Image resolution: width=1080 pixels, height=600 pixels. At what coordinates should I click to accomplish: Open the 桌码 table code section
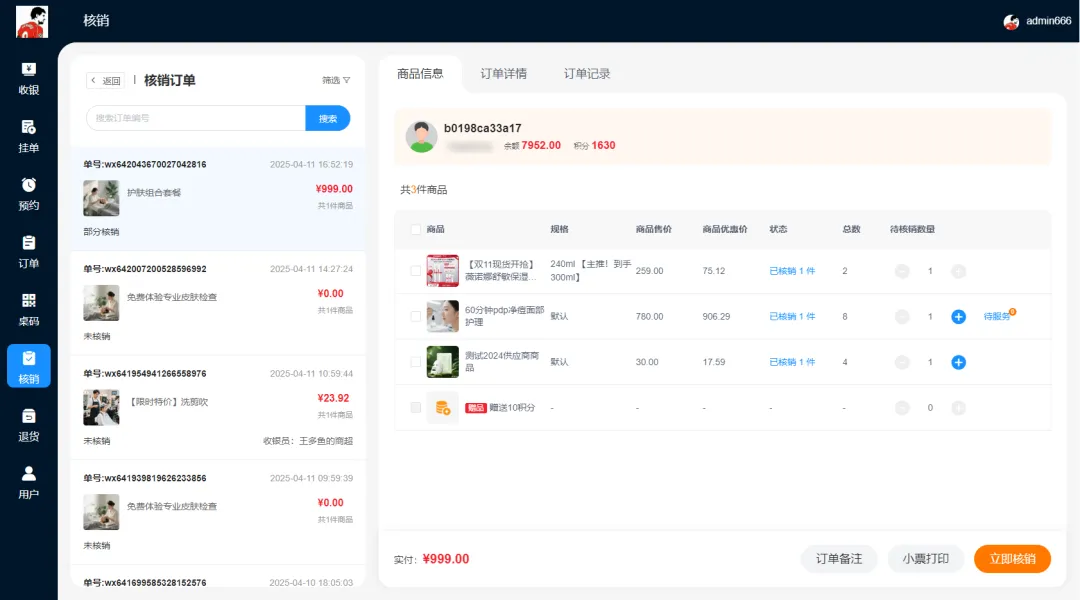click(28, 310)
